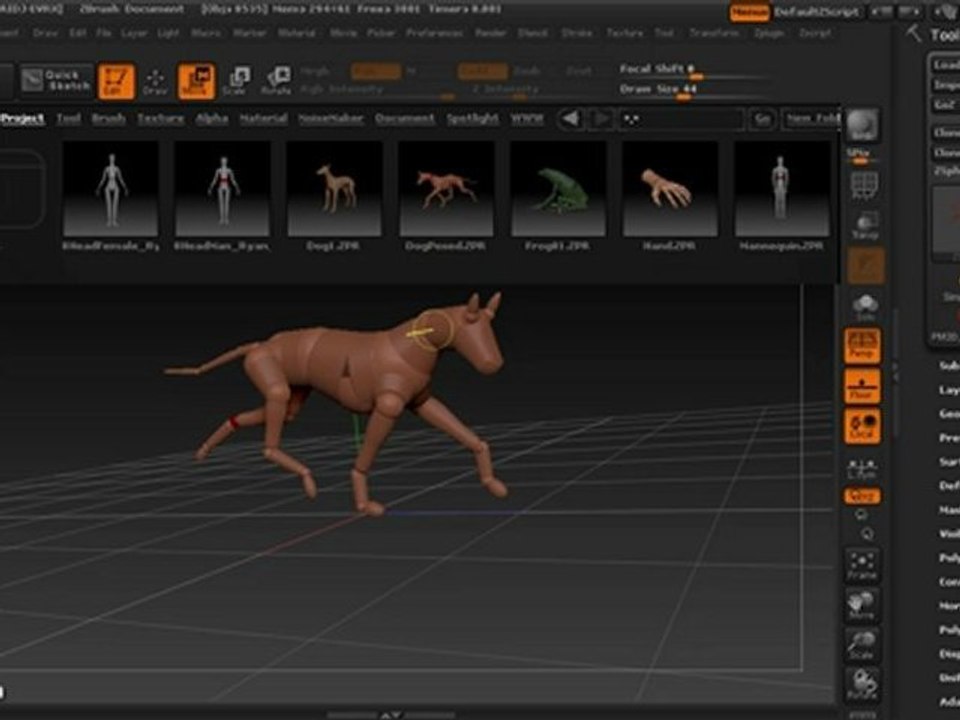Toggle Local transformations button
Image resolution: width=960 pixels, height=720 pixels.
tap(861, 426)
